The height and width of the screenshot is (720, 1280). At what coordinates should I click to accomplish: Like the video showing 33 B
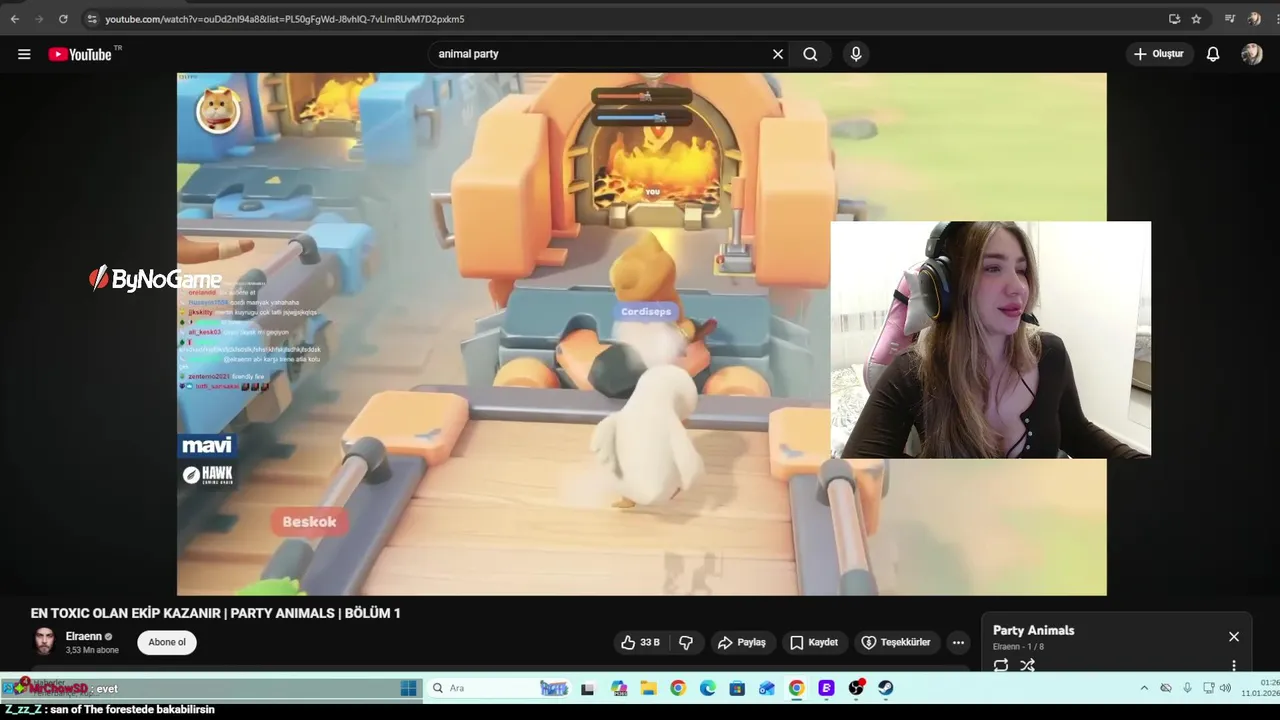[x=640, y=642]
